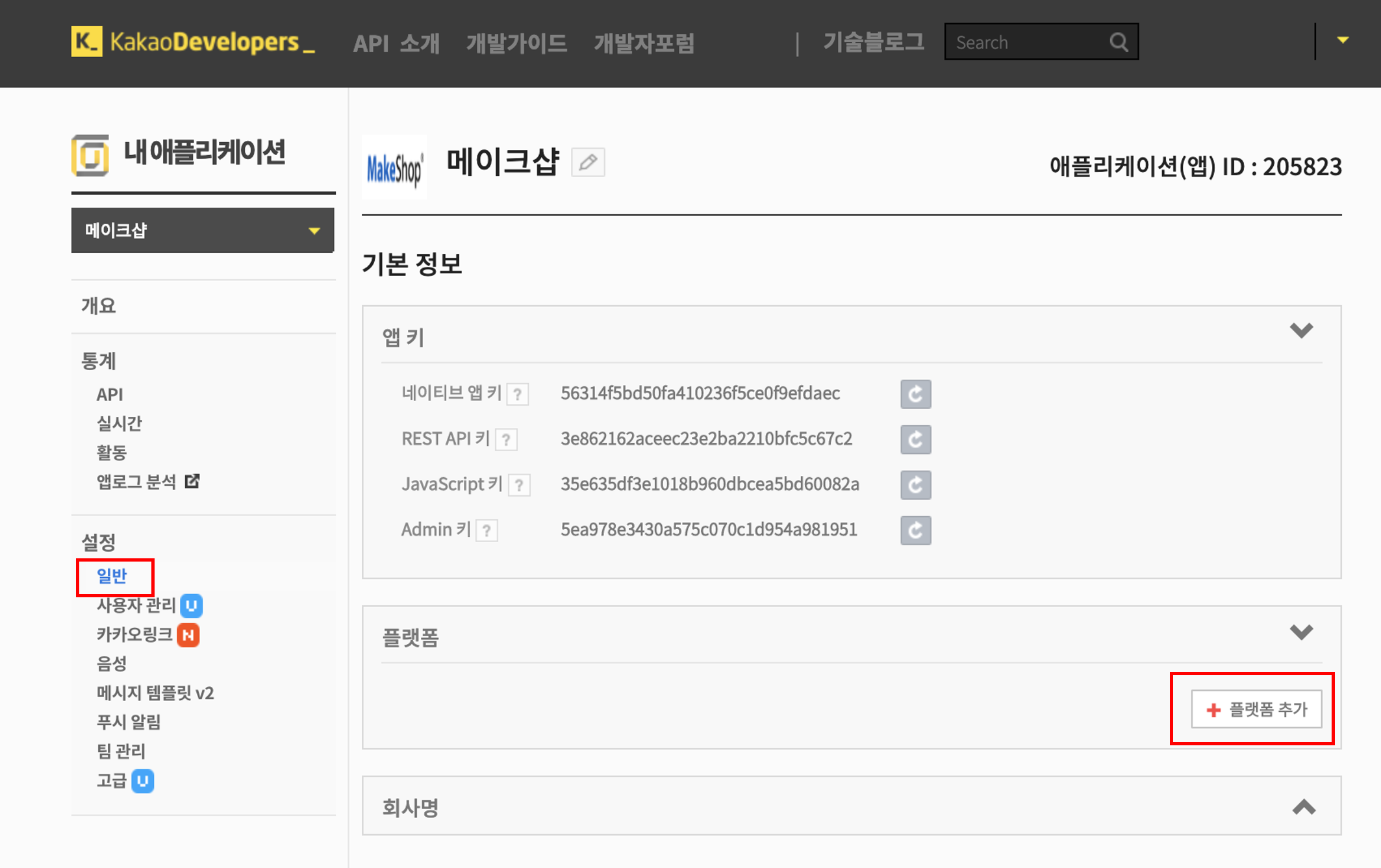Open 앱로그 분석 external link
1381x868 pixels.
click(136, 482)
